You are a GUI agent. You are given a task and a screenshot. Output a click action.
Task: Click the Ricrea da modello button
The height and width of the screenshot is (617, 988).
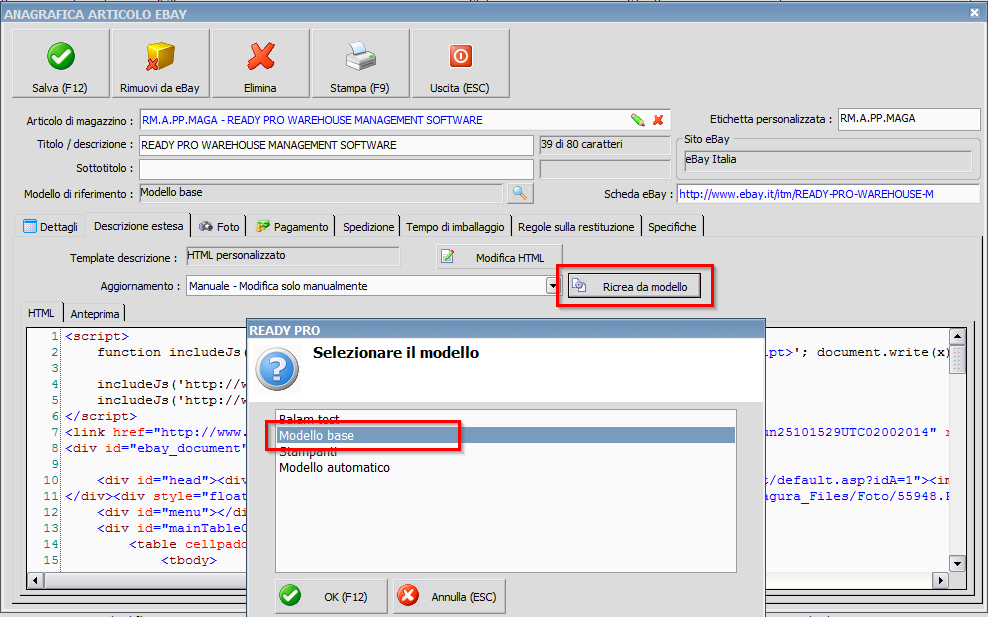click(635, 287)
